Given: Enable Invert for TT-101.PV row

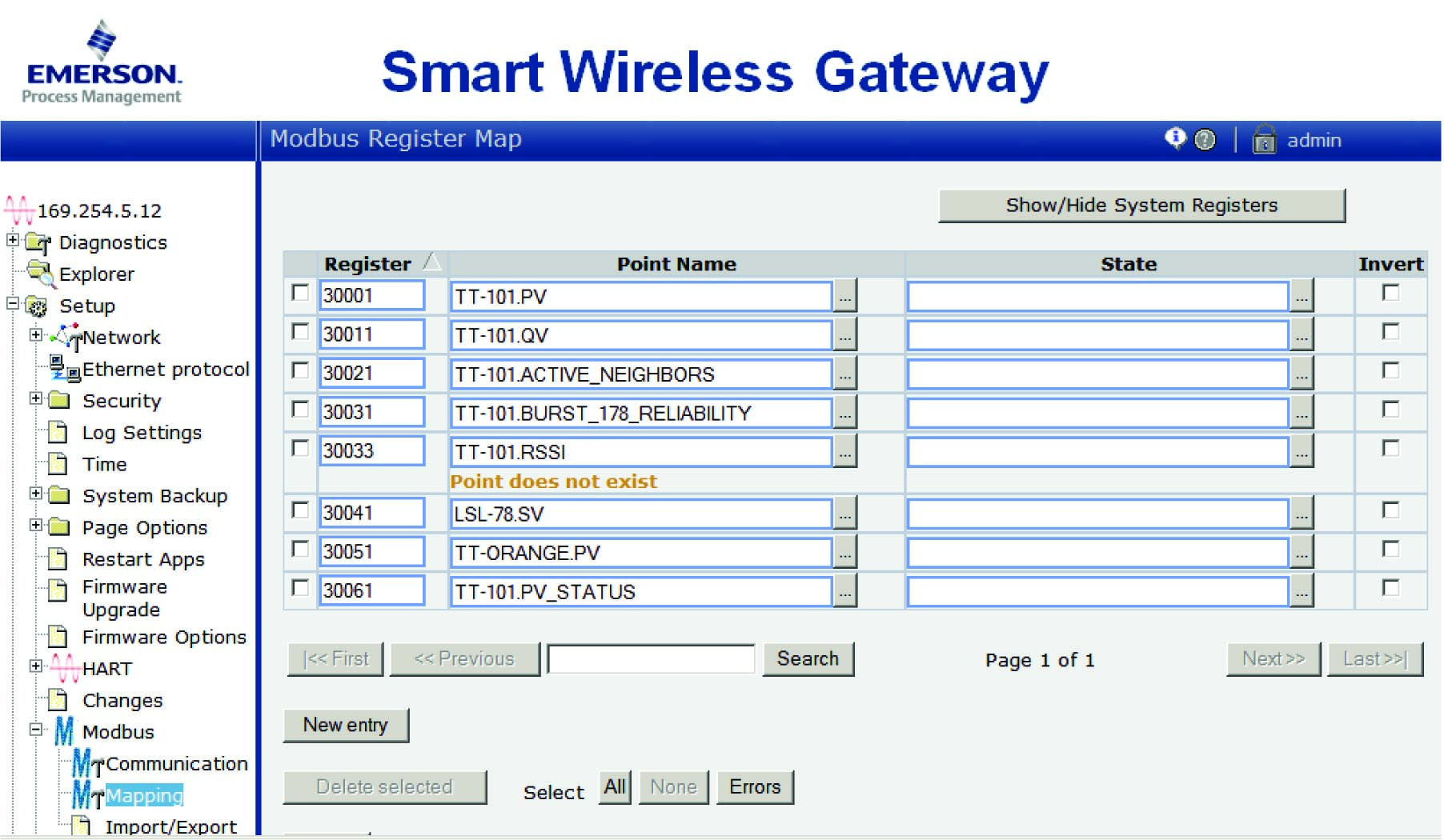Looking at the screenshot, I should pos(1391,293).
